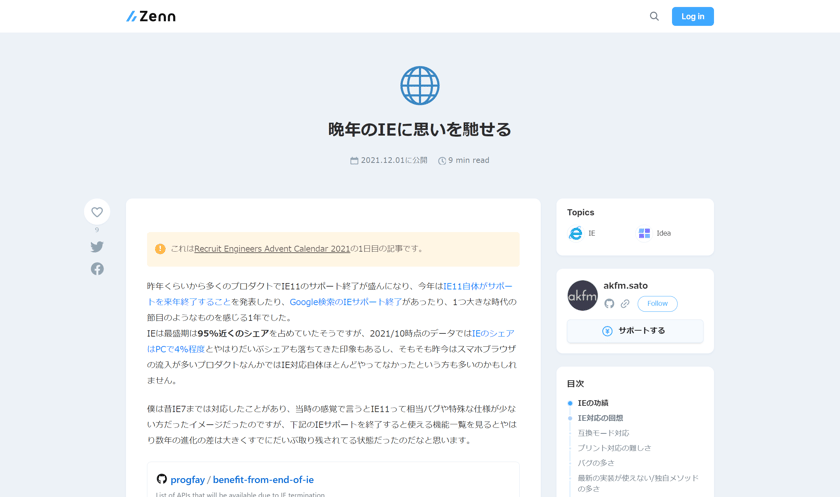The height and width of the screenshot is (497, 840).
Task: Open the IE topic icon
Action: pos(575,234)
